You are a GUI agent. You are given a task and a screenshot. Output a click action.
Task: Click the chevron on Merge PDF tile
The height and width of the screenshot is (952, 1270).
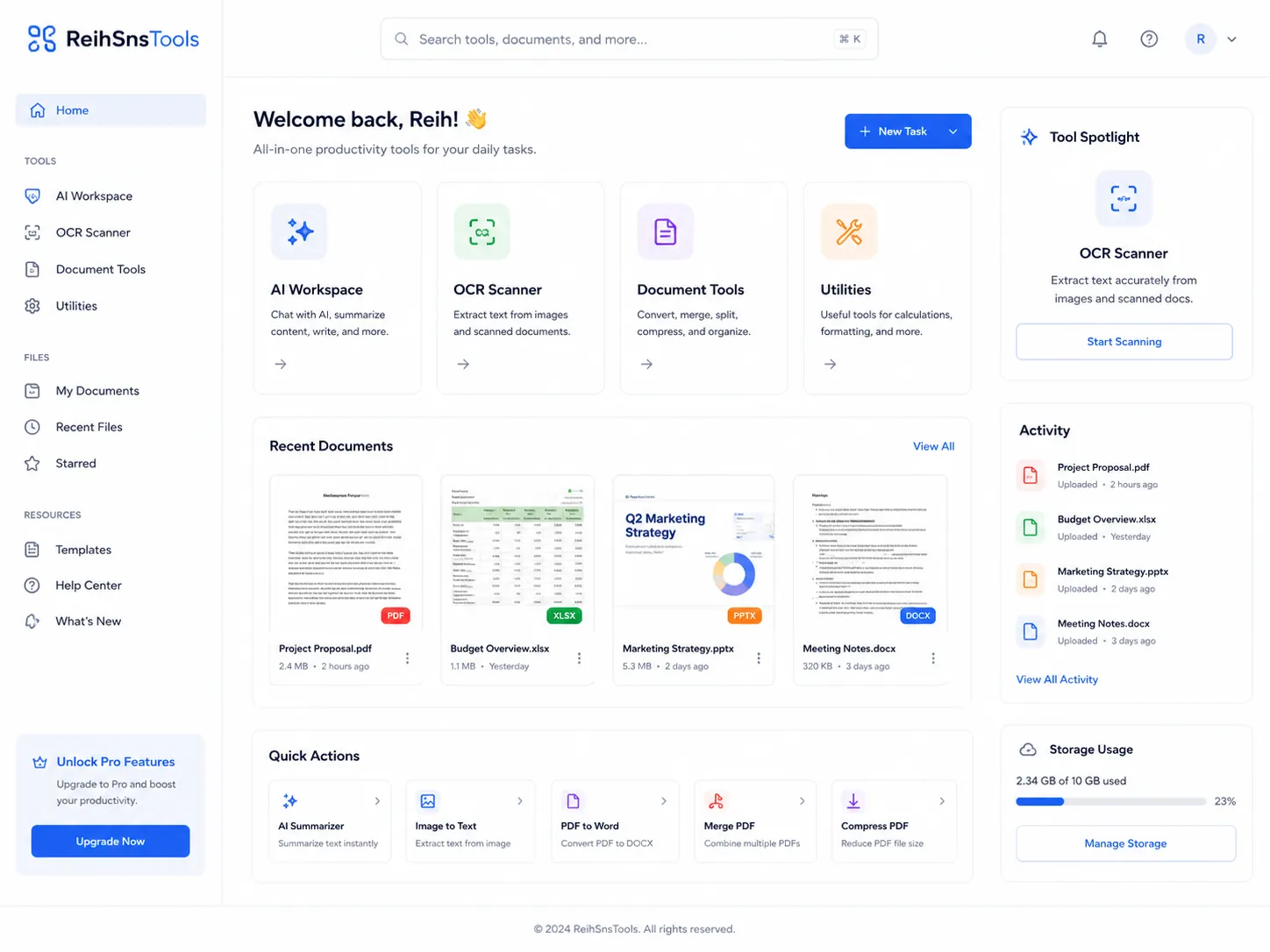802,801
